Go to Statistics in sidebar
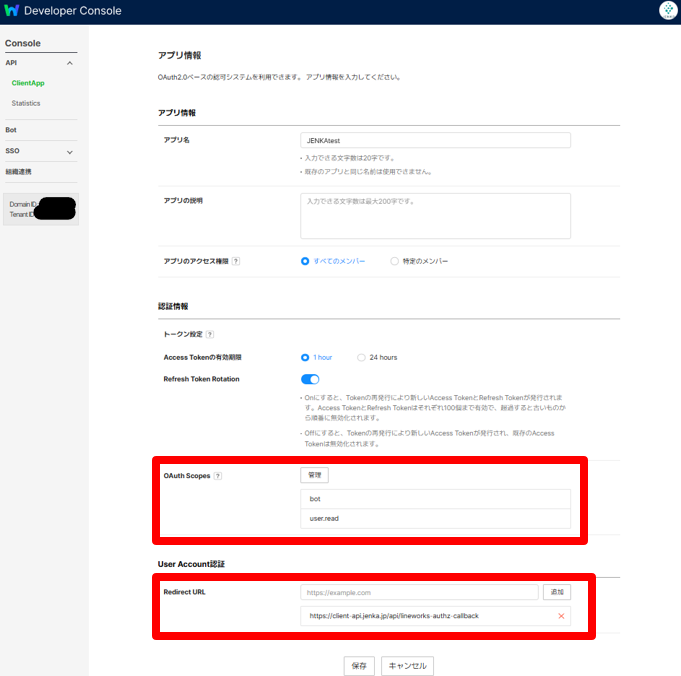 click(x=26, y=103)
